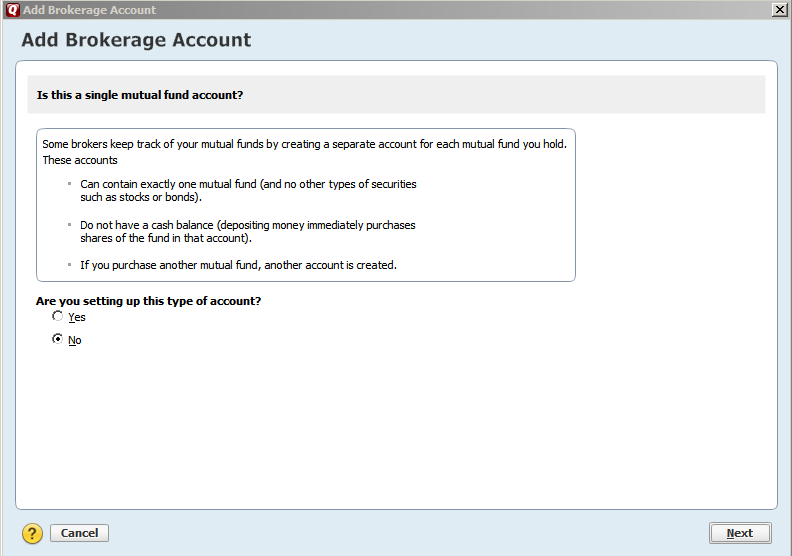Click the 'Do not have a cash balance' bullet
The width and height of the screenshot is (792, 556).
(248, 231)
